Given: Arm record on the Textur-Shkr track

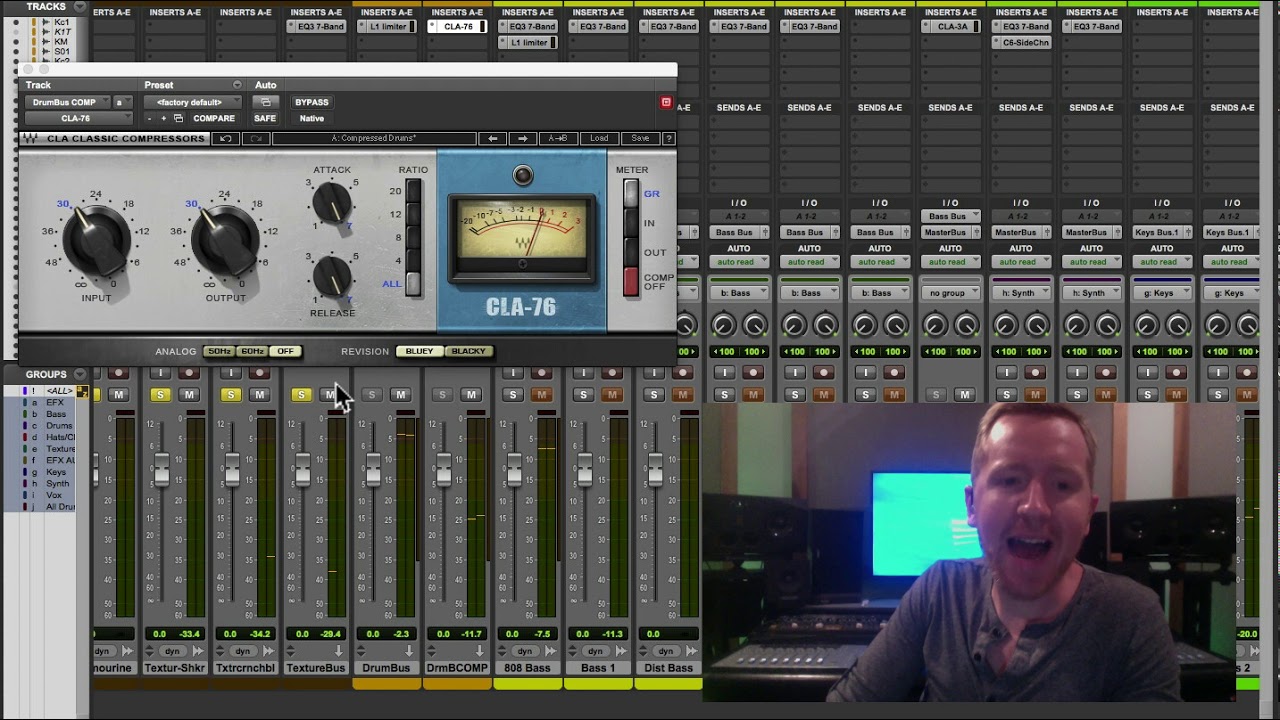Looking at the screenshot, I should tap(189, 373).
